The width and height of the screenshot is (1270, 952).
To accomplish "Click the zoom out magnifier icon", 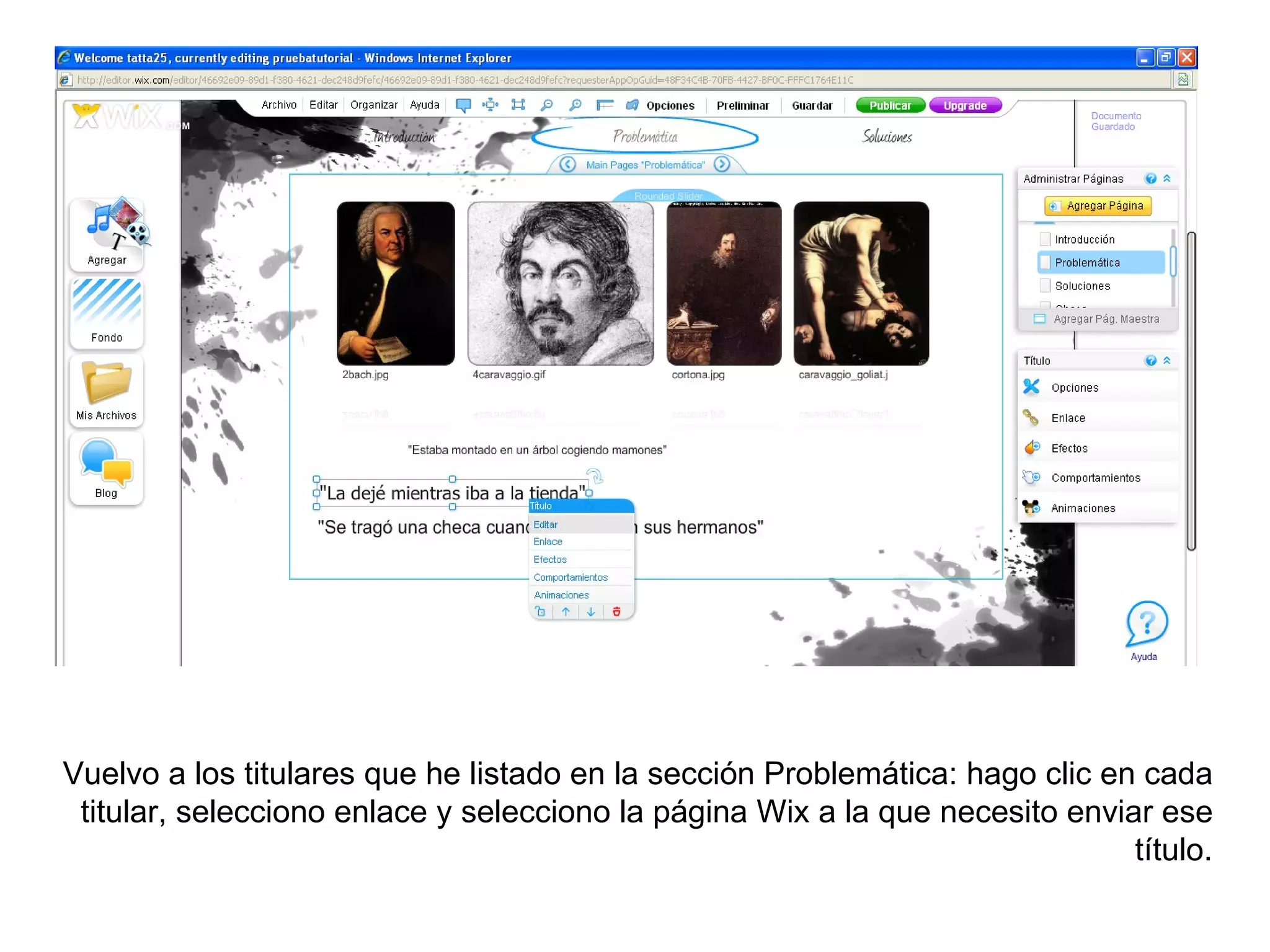I will tap(546, 105).
